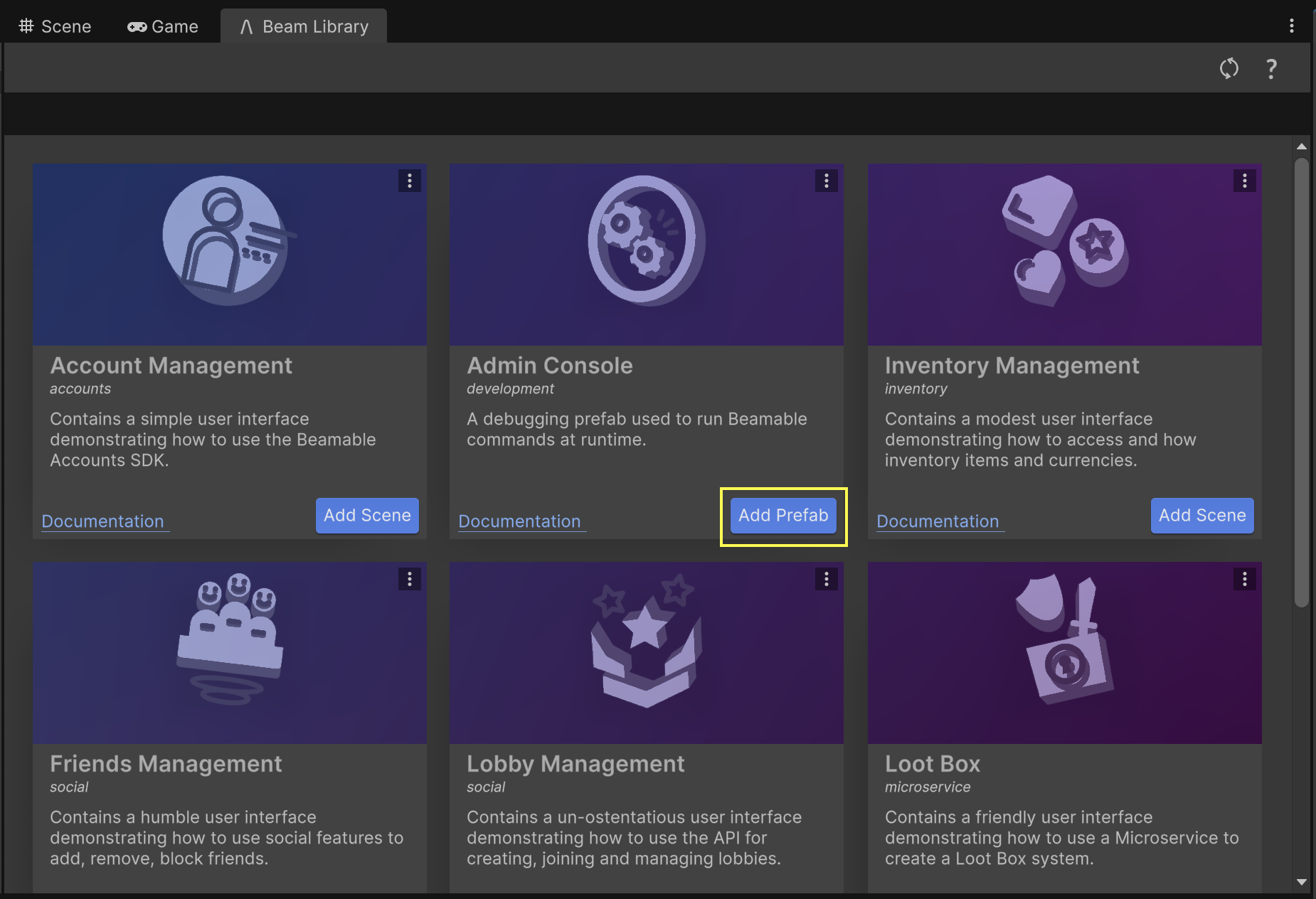Switch to the Scene tab
The height and width of the screenshot is (899, 1316).
point(55,27)
